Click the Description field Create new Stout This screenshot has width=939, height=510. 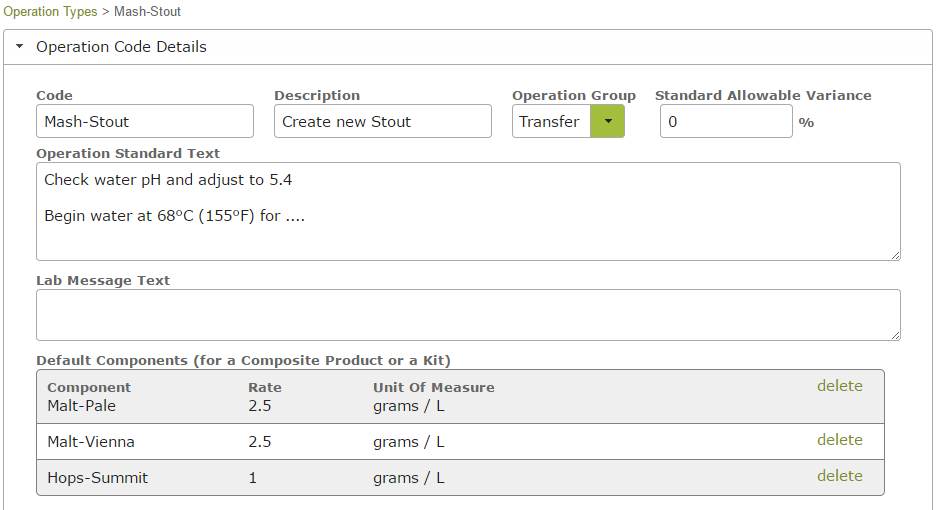[383, 122]
